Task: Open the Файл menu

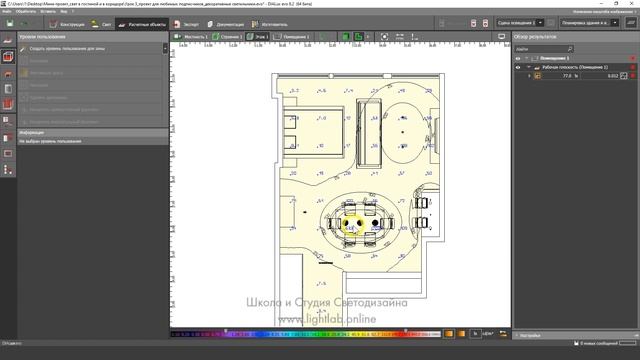Action: (x=7, y=11)
